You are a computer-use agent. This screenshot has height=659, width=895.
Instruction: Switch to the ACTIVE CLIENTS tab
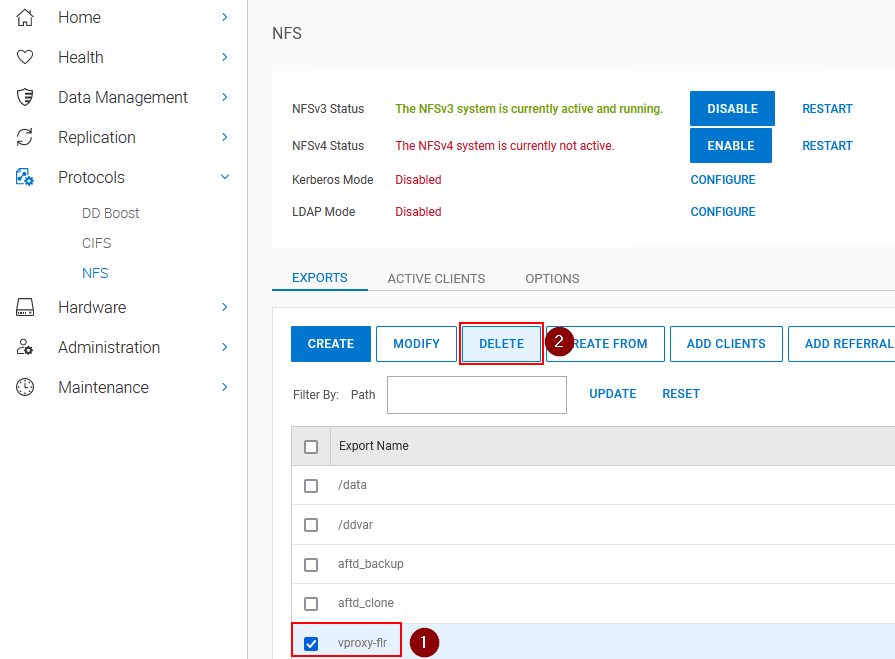coord(436,278)
